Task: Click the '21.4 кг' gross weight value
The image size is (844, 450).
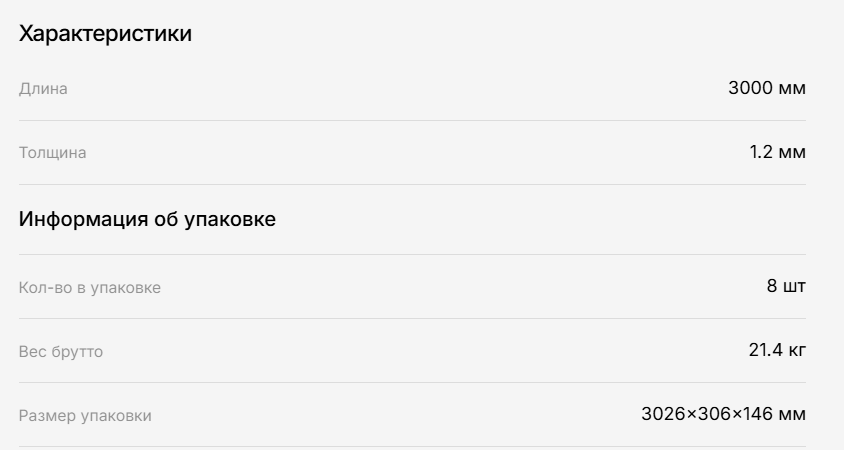Action: (777, 350)
